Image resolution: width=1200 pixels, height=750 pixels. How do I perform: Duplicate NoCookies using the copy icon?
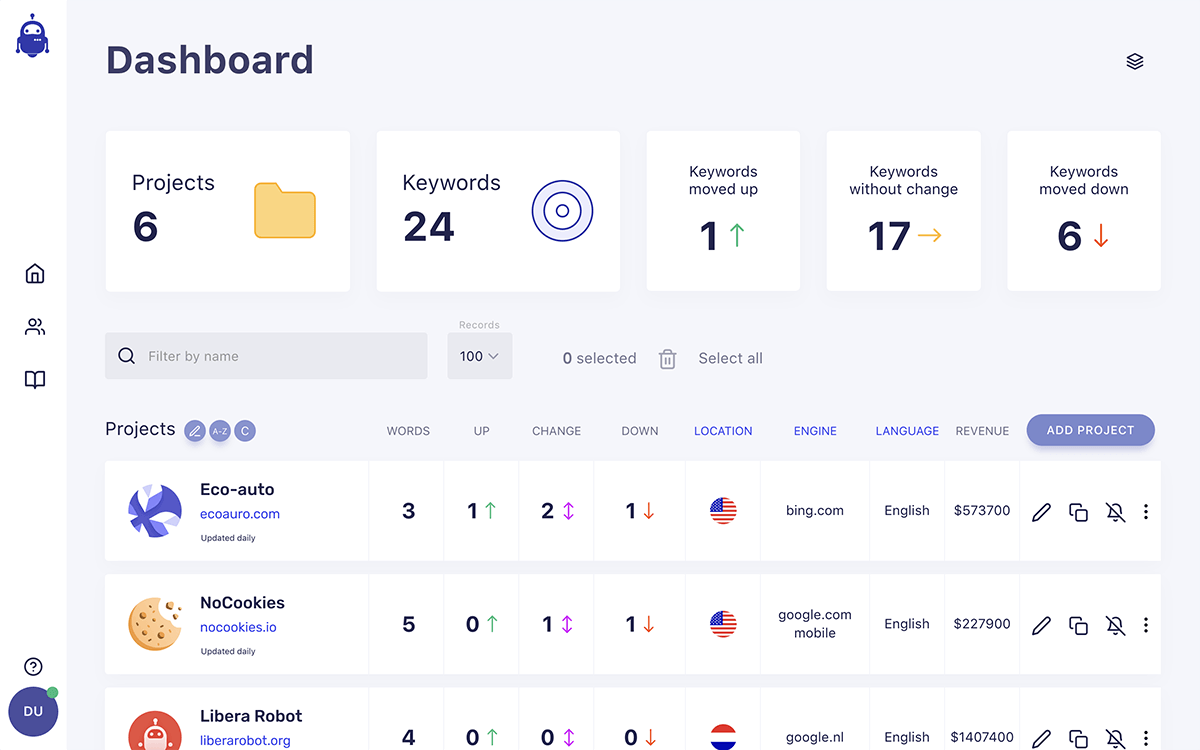(x=1078, y=625)
